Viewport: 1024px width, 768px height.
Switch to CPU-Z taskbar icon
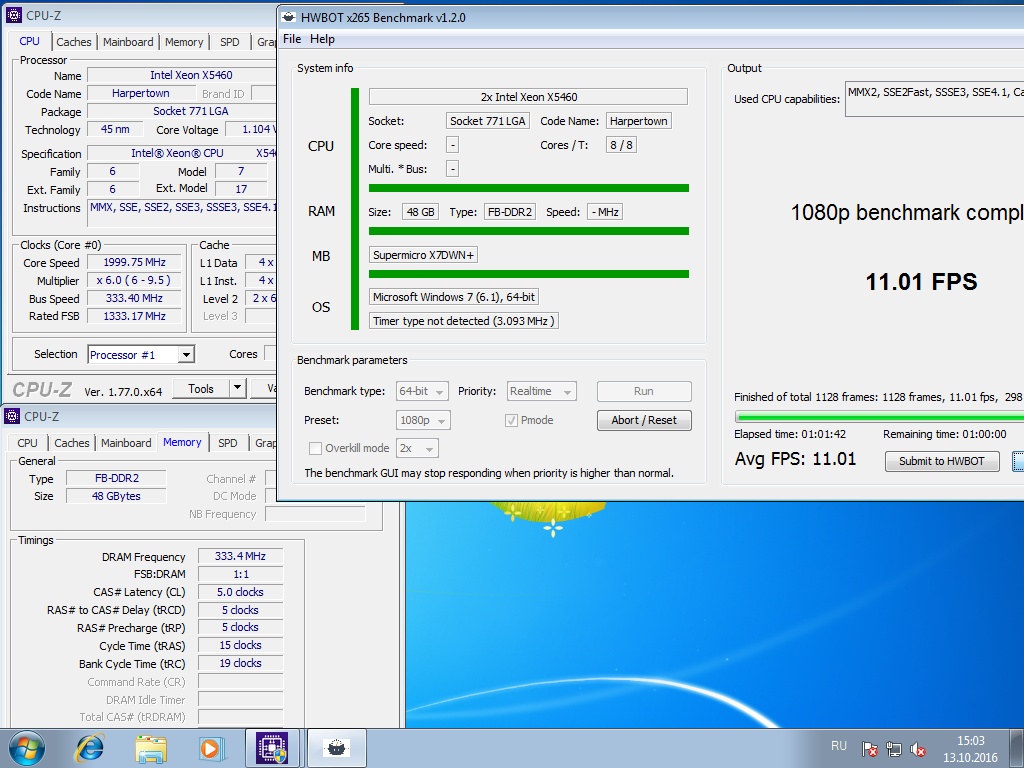pos(272,748)
